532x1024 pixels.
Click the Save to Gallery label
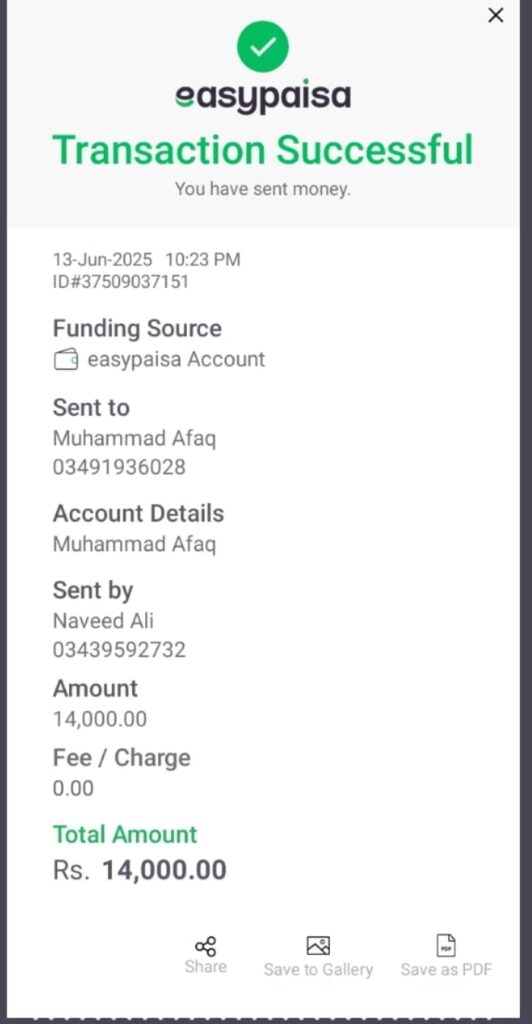318,970
